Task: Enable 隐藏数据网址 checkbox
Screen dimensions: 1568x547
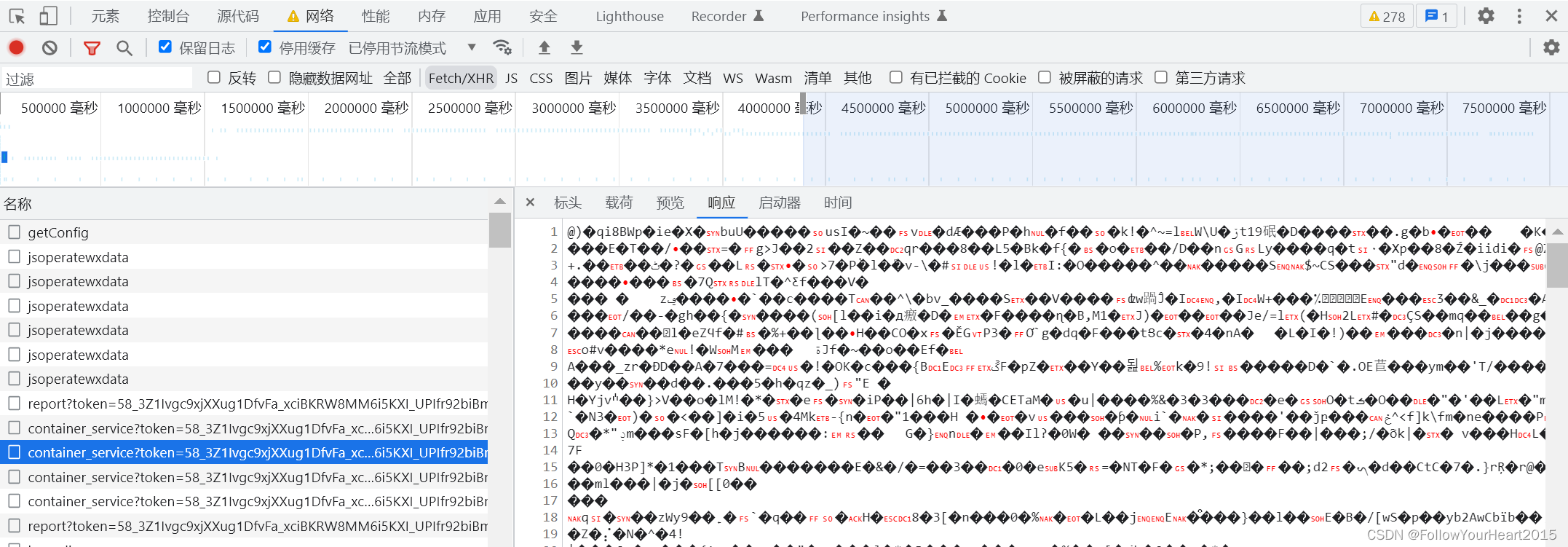Action: click(274, 77)
